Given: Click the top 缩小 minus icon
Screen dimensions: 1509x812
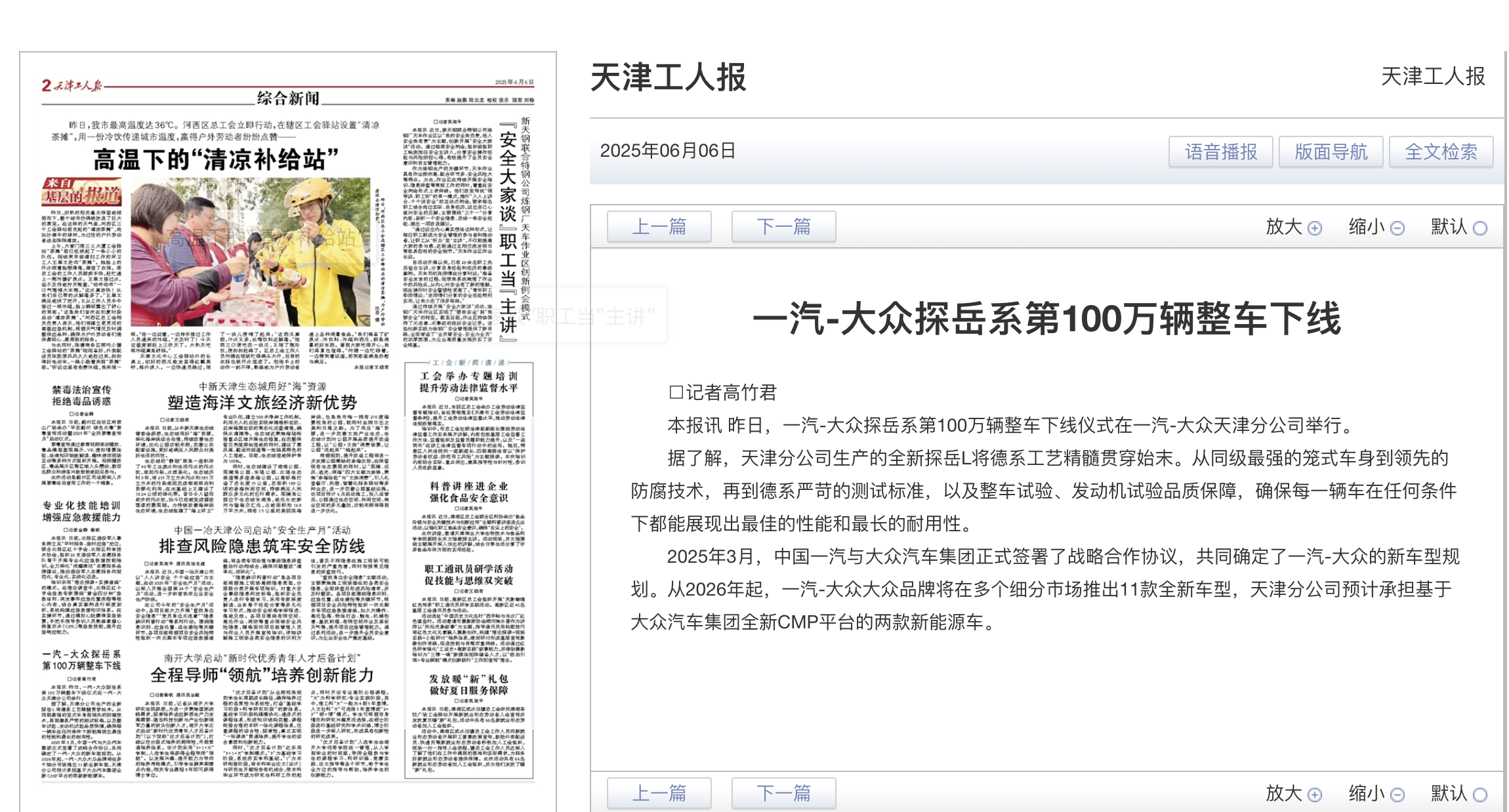Looking at the screenshot, I should (x=1397, y=228).
